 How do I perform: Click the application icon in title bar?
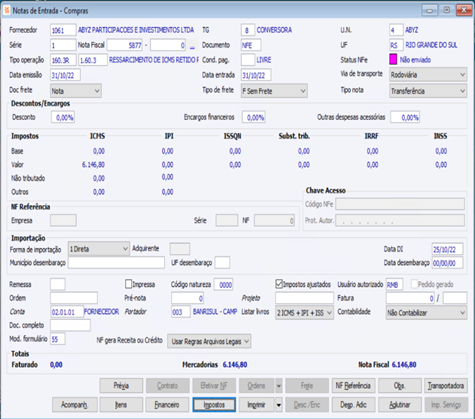click(6, 11)
